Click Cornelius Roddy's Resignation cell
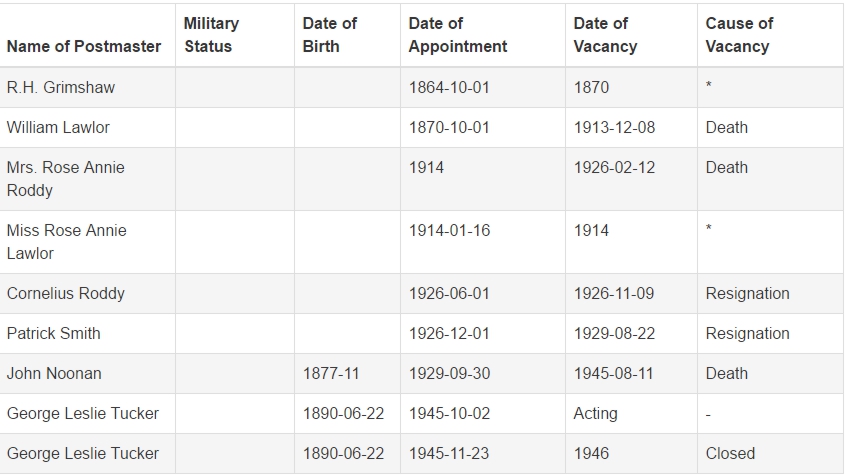The image size is (845, 476). (747, 293)
